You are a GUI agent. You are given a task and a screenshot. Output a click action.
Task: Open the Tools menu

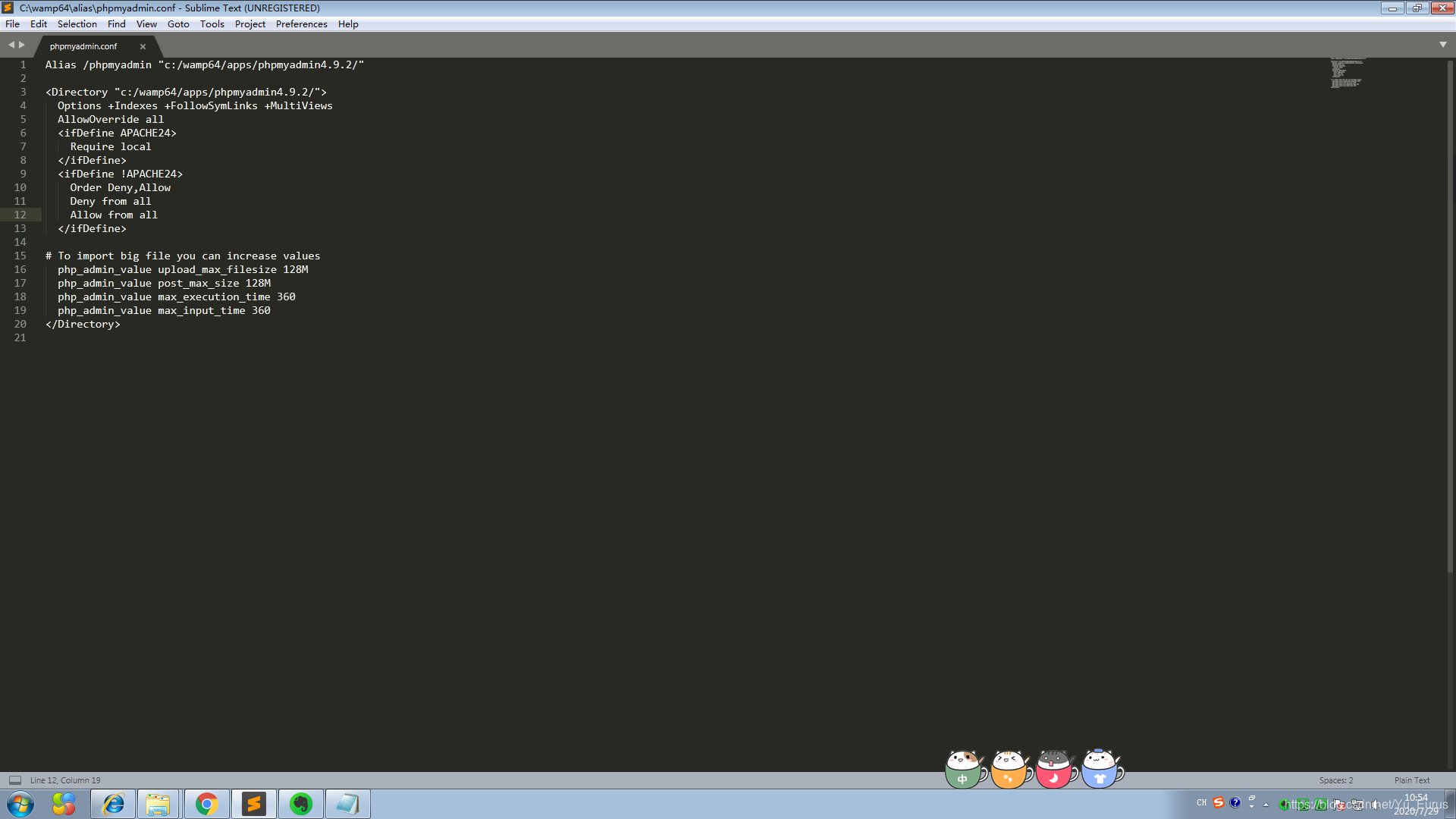212,24
